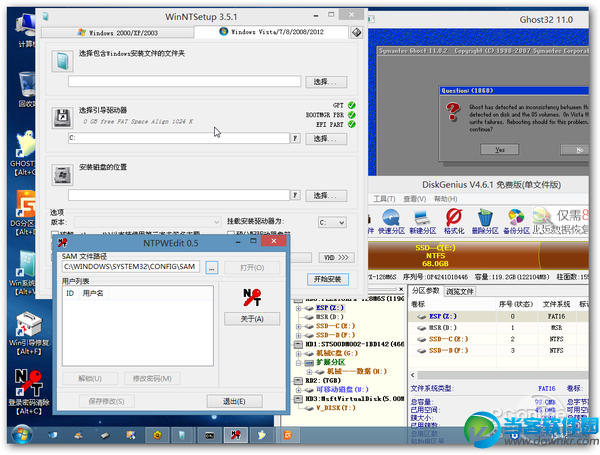Expand 机械——数据 node in disk tree
The image size is (600, 455).
309,372
